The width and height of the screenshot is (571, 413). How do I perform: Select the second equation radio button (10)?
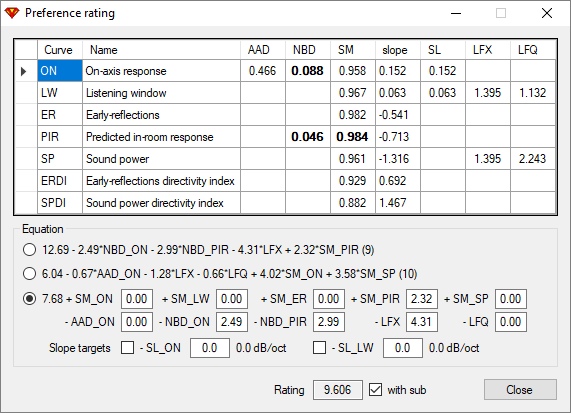pyautogui.click(x=29, y=274)
